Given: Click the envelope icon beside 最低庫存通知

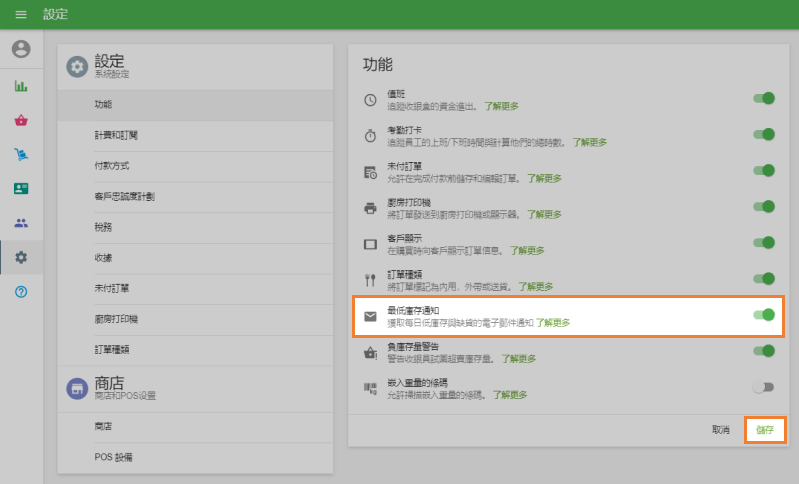Looking at the screenshot, I should (370, 316).
